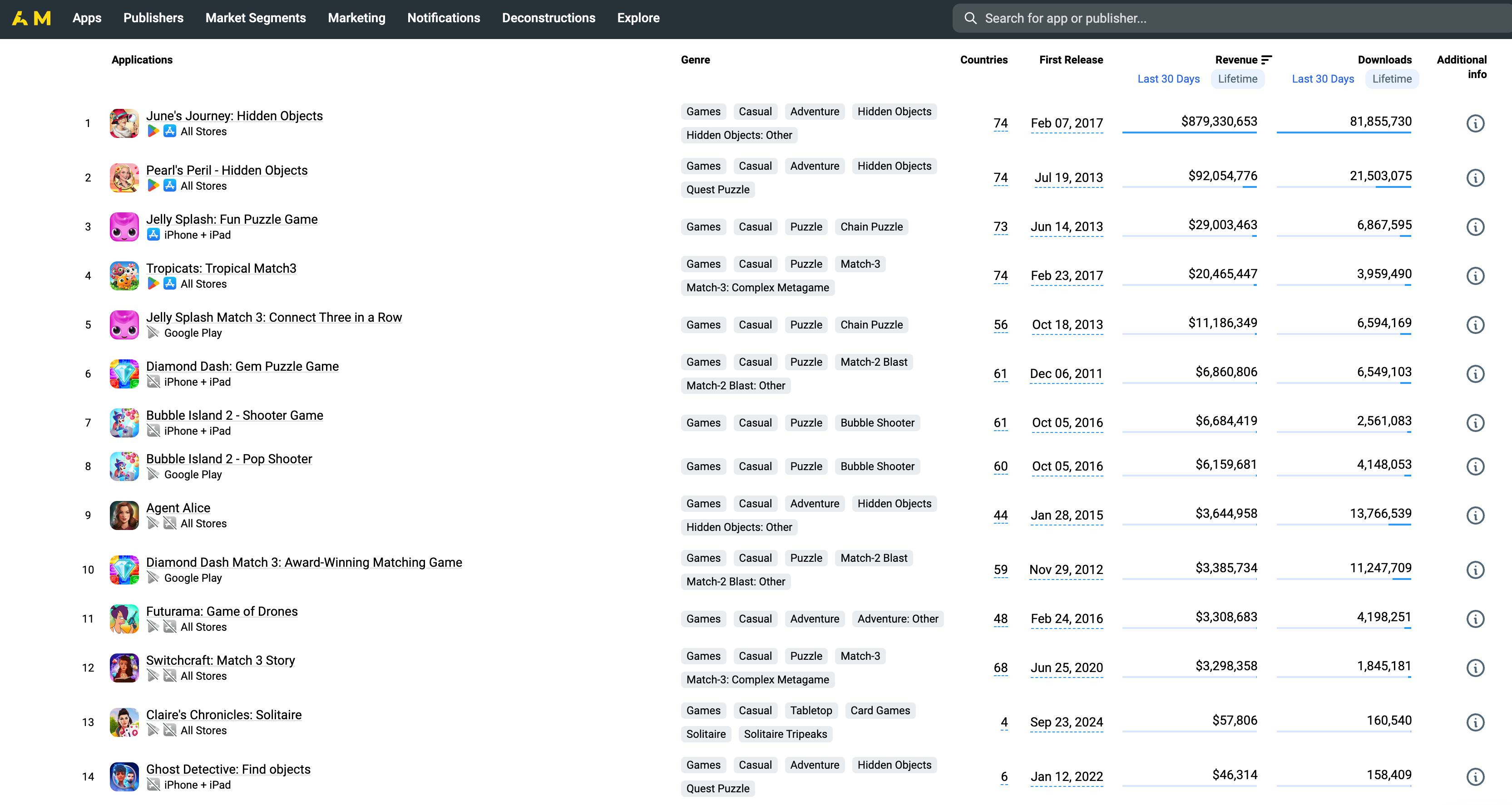Open the Marketing menu
1512x805 pixels.
click(x=356, y=18)
